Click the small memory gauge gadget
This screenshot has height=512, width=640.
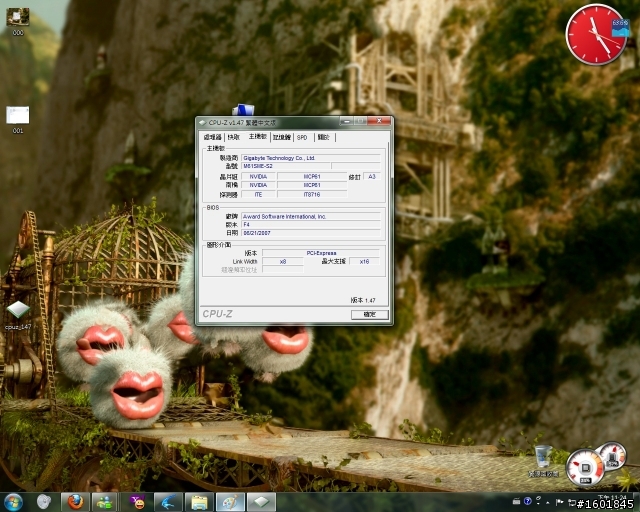613,456
